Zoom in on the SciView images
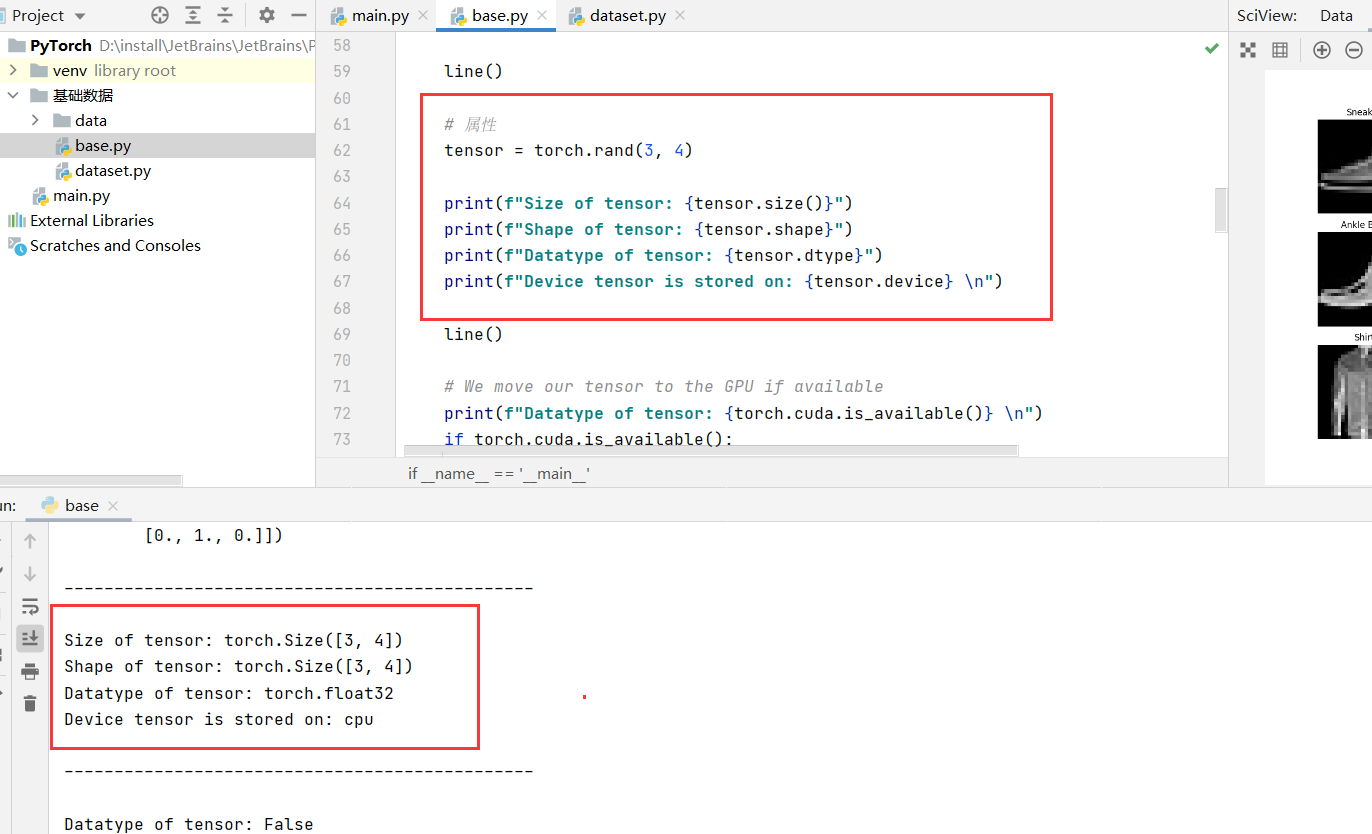 [1321, 48]
